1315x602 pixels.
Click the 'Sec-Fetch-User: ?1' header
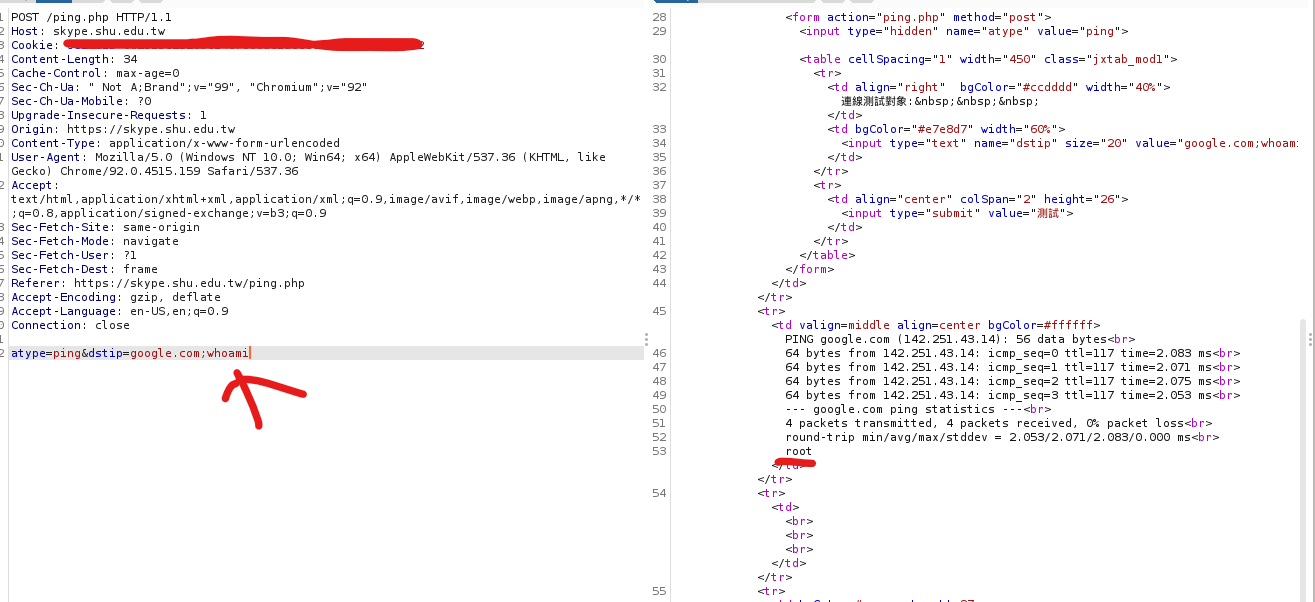[x=74, y=255]
